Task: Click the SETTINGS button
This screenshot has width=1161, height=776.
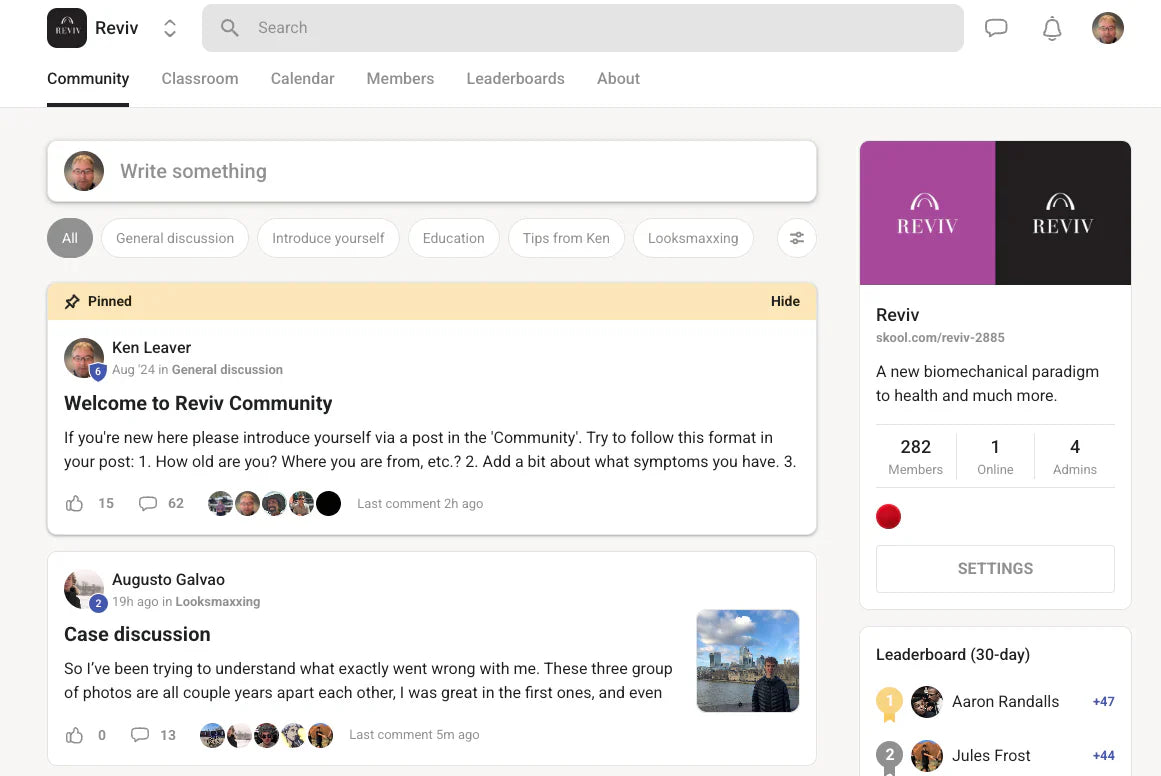Action: pos(995,569)
